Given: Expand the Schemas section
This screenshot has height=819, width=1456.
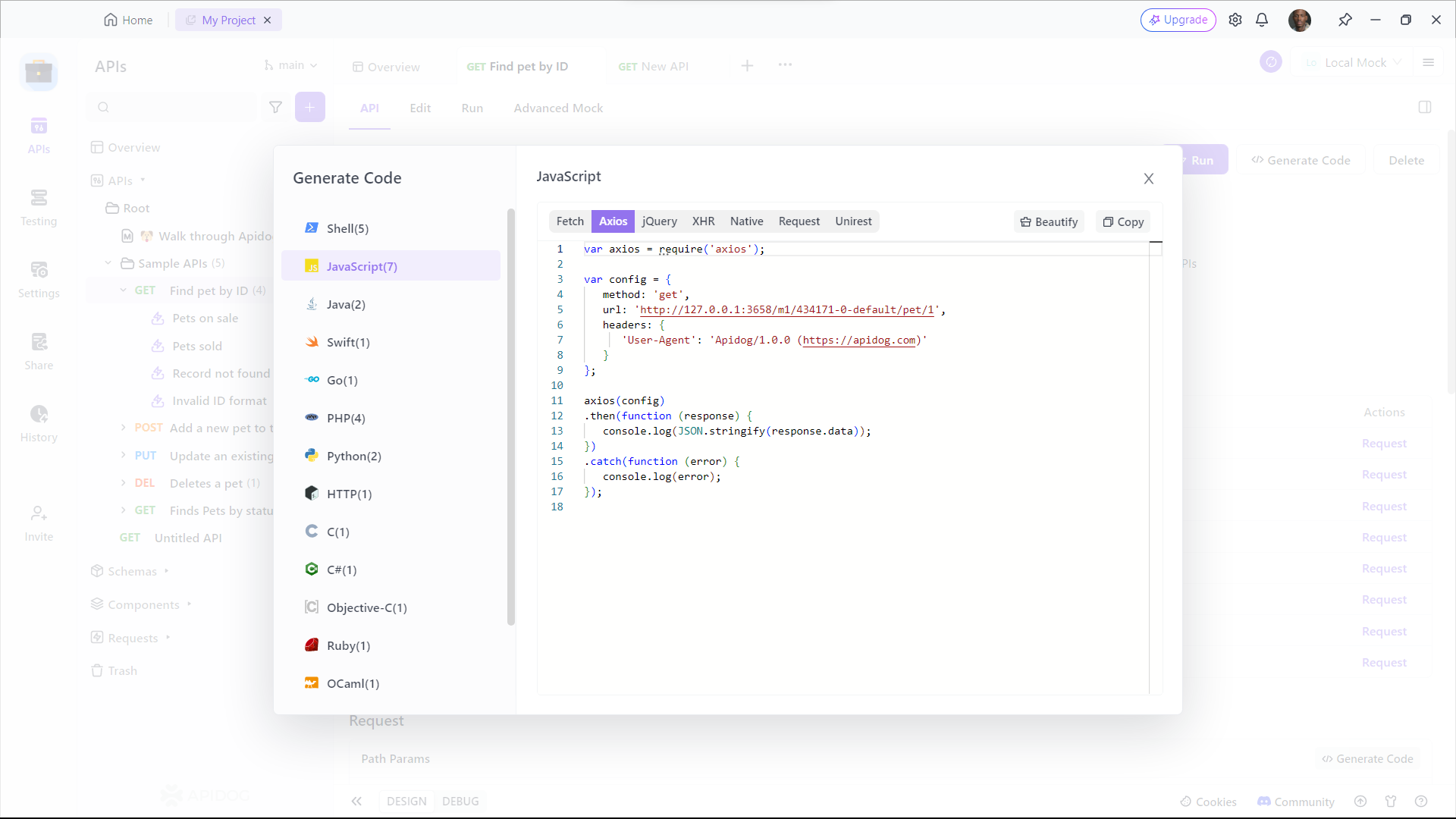Looking at the screenshot, I should [x=167, y=571].
